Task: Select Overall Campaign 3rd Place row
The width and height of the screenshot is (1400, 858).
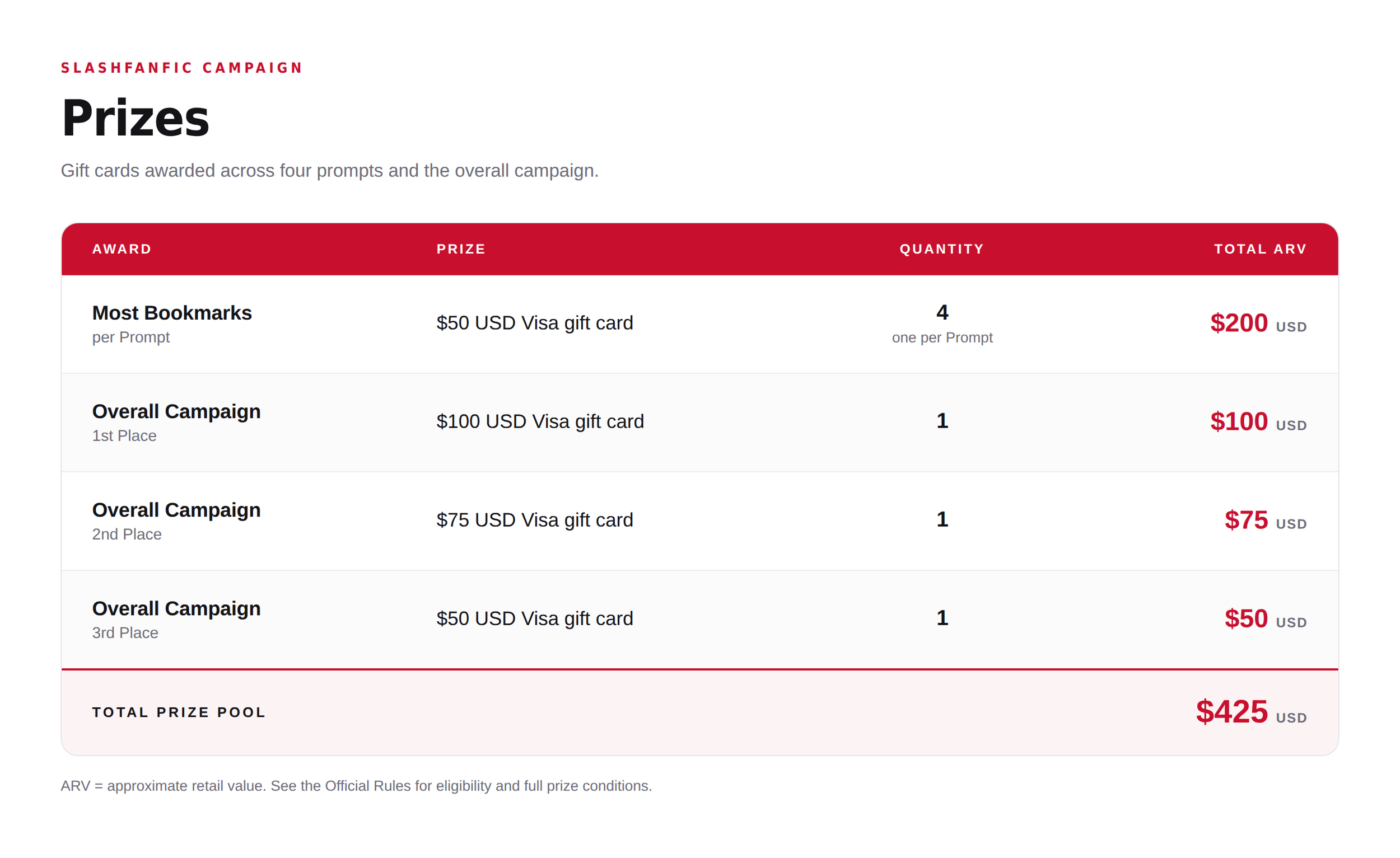Action: 699,620
